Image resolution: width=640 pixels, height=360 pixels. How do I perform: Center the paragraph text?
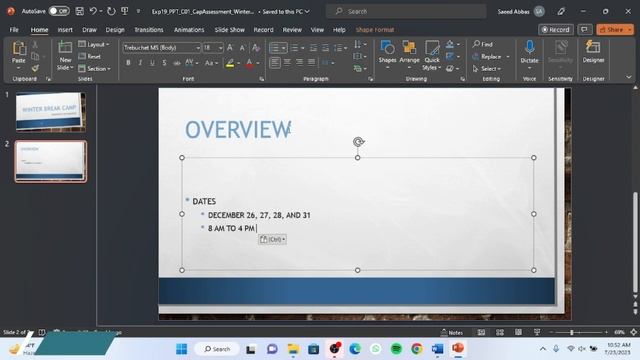click(287, 62)
